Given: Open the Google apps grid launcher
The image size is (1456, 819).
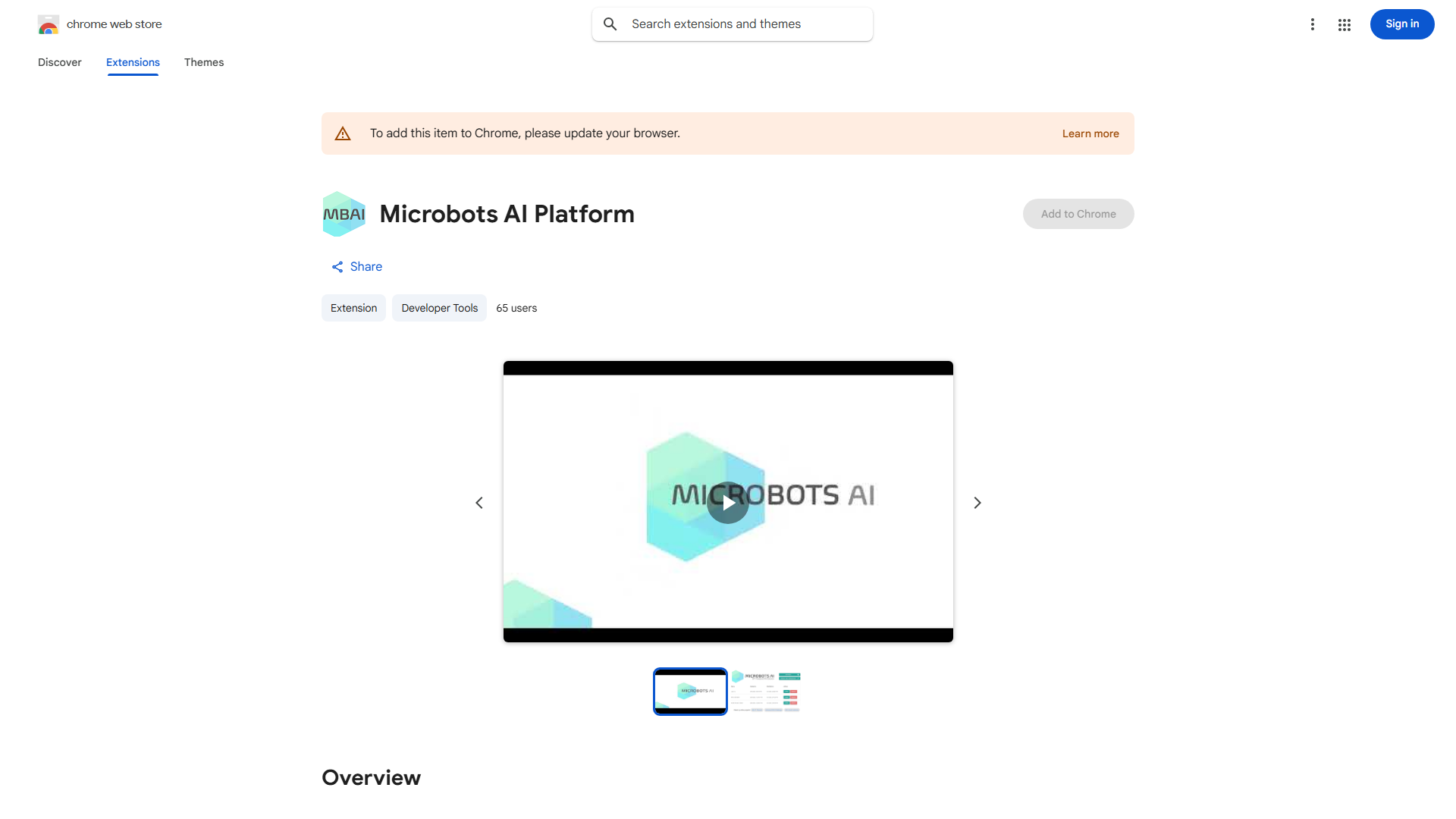Looking at the screenshot, I should pyautogui.click(x=1345, y=24).
